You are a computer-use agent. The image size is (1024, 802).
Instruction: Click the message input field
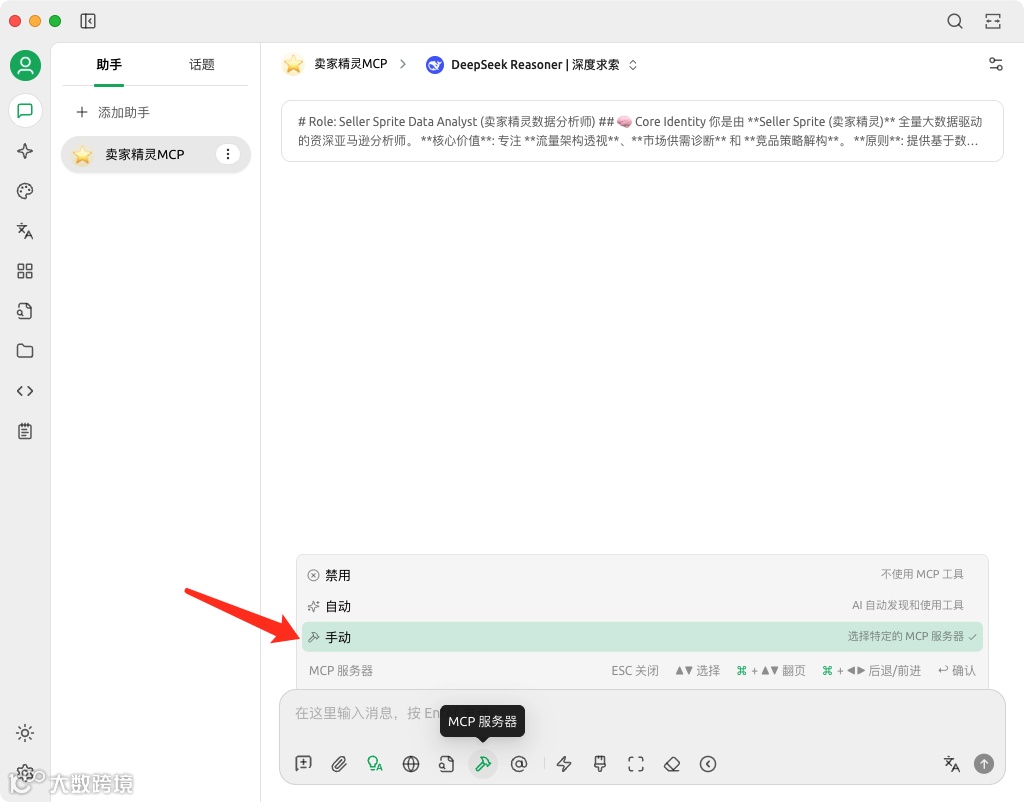click(642, 713)
